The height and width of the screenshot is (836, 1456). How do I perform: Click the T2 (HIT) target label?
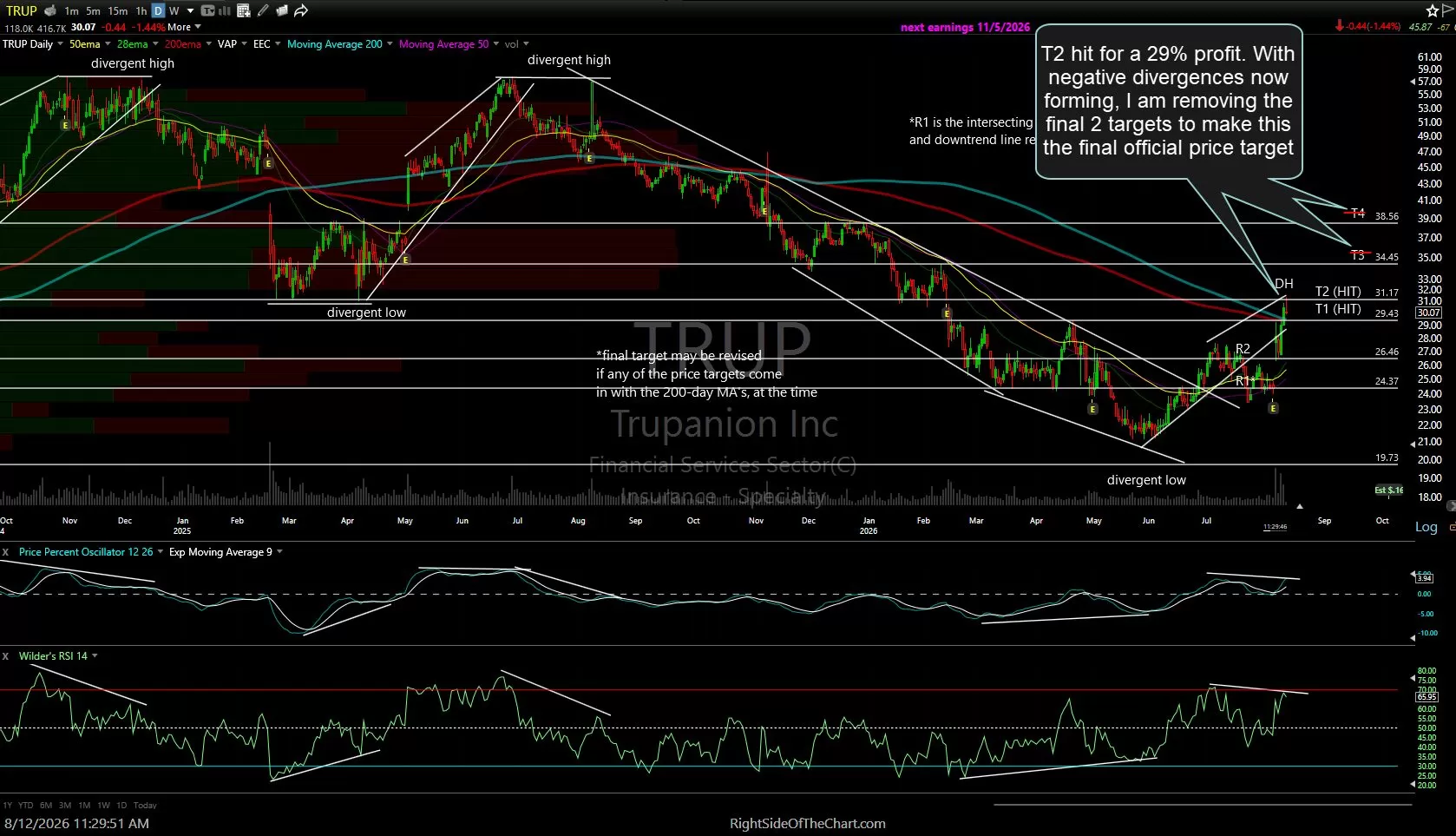tap(1338, 292)
